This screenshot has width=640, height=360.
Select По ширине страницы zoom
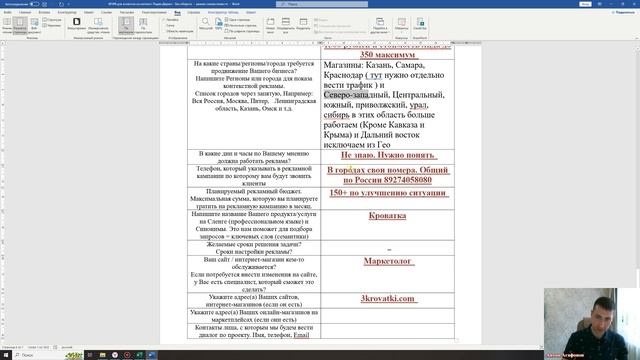click(x=242, y=31)
